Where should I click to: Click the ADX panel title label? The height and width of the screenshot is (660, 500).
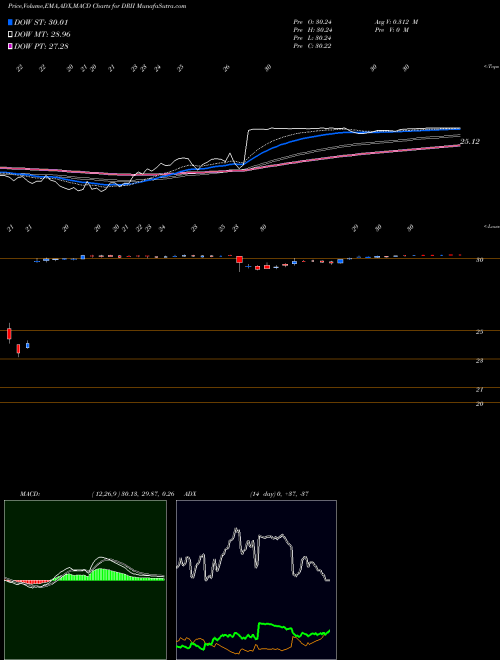tap(191, 494)
